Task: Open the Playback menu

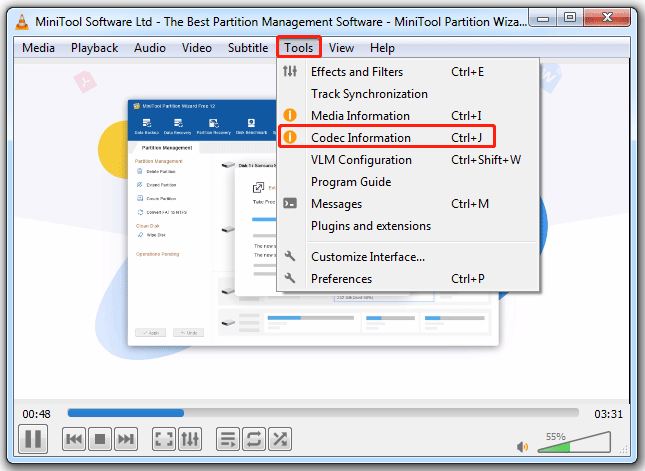Action: [95, 48]
